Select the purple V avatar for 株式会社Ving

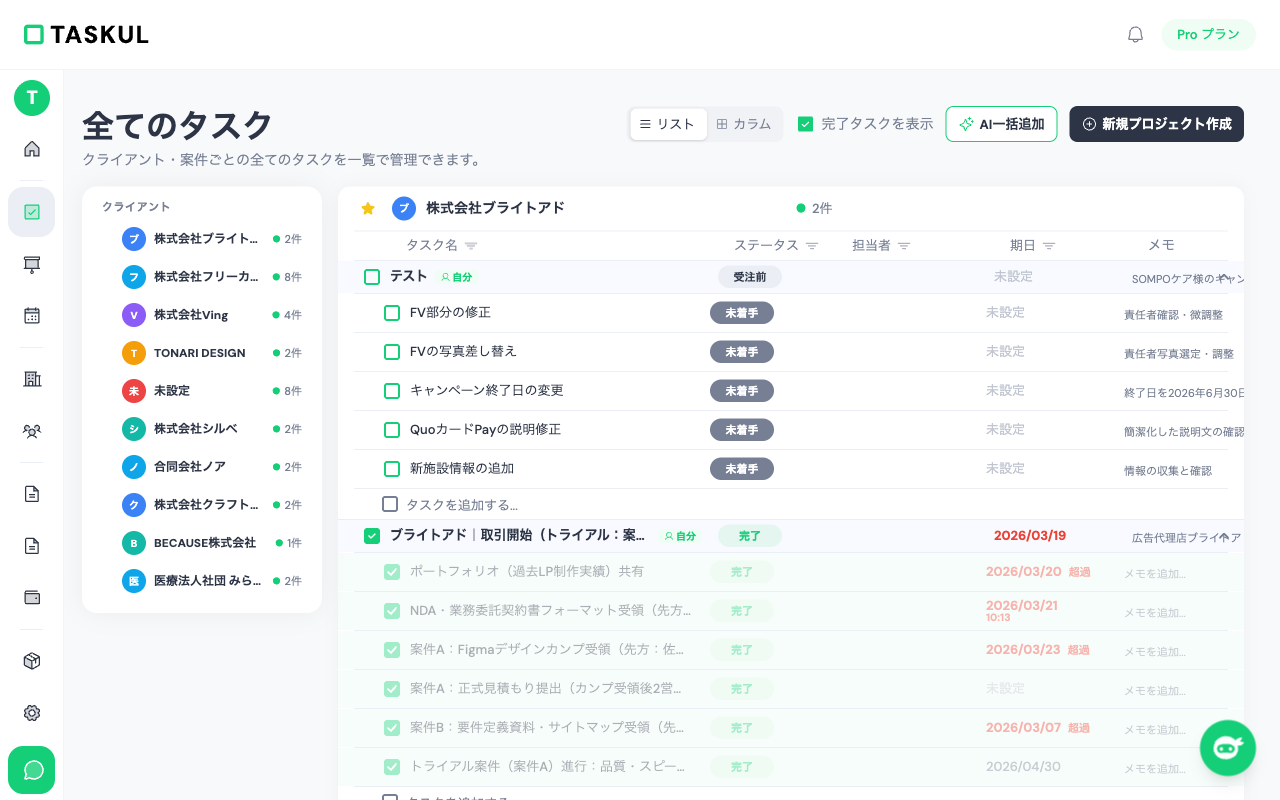[134, 315]
